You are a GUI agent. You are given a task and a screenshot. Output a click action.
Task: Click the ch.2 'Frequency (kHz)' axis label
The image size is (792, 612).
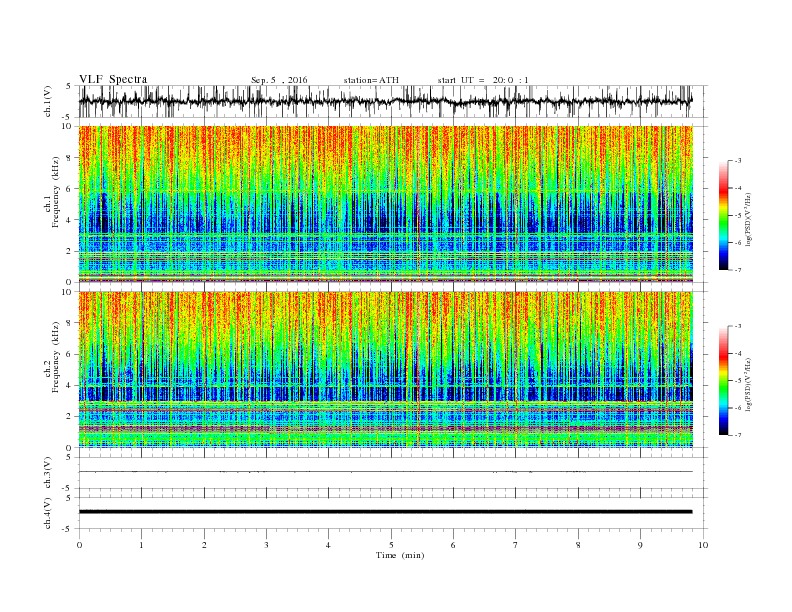tap(55, 358)
